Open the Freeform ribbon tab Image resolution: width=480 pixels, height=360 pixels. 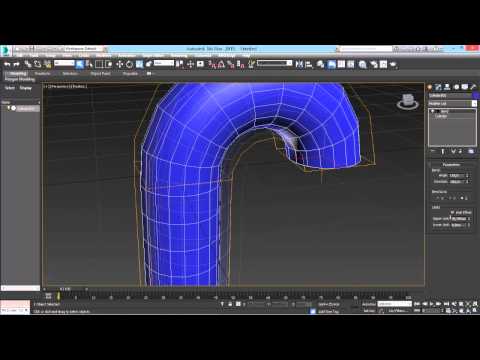coord(43,73)
